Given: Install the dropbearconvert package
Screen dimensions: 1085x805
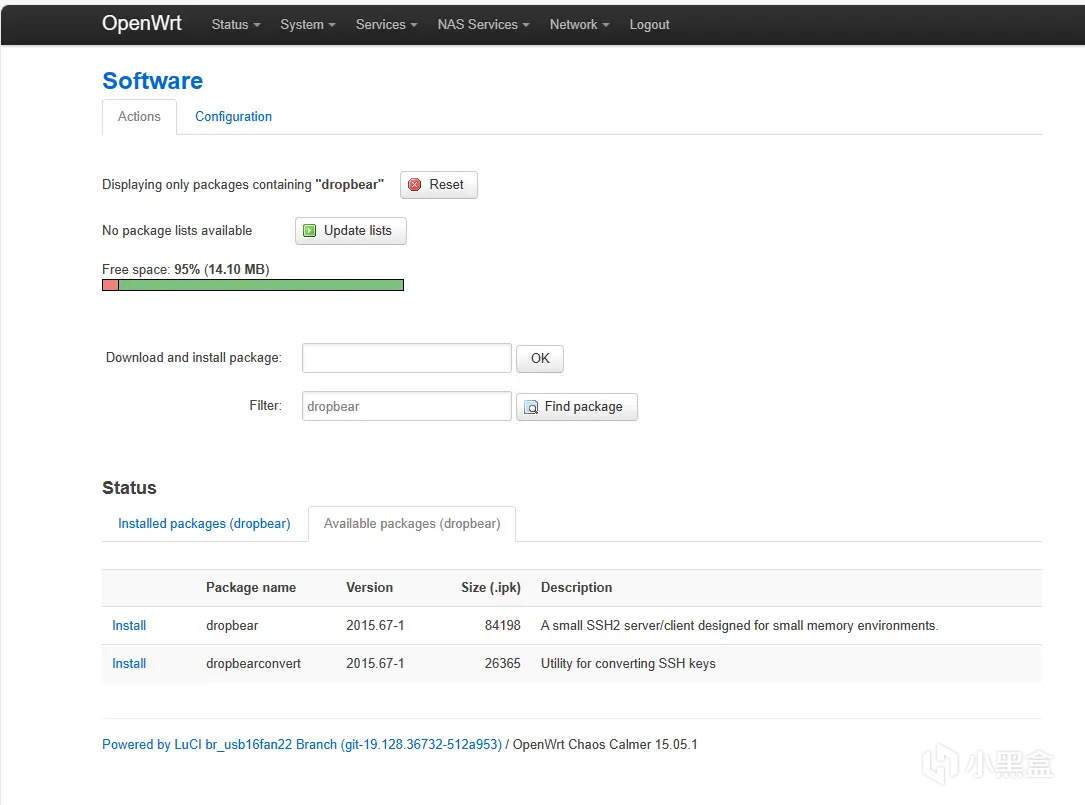Looking at the screenshot, I should click(x=129, y=664).
